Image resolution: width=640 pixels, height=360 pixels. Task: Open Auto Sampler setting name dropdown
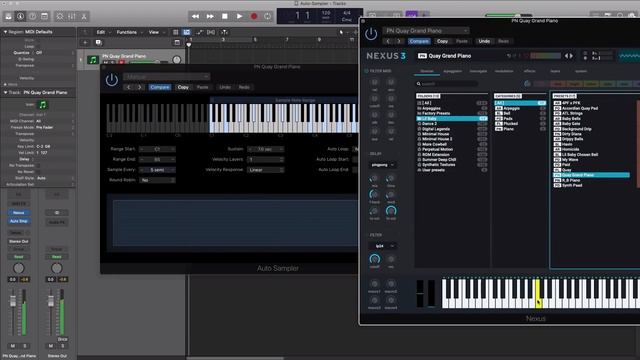(167, 77)
